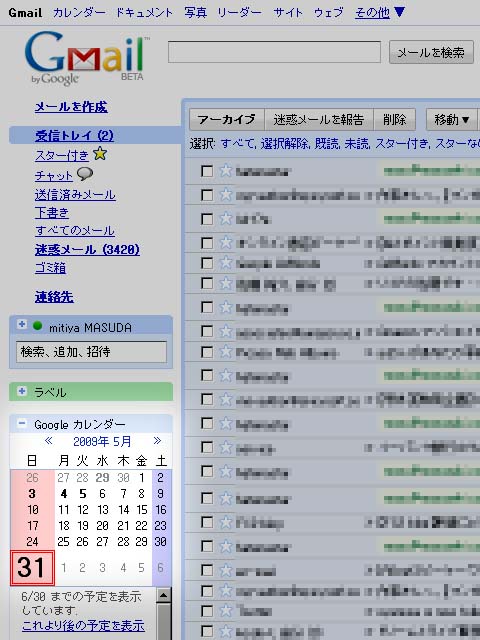Open すべてのメール folder
The width and height of the screenshot is (480, 640).
tap(75, 231)
